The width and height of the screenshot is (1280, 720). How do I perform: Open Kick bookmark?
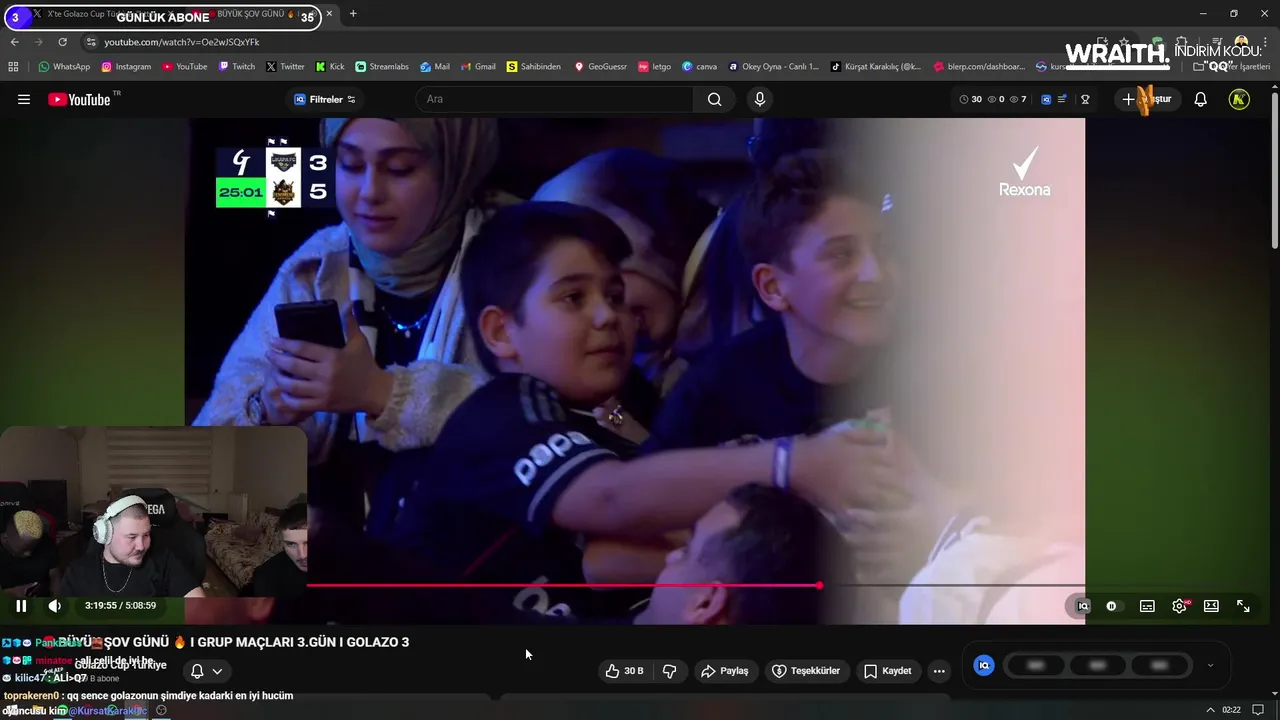click(x=330, y=67)
